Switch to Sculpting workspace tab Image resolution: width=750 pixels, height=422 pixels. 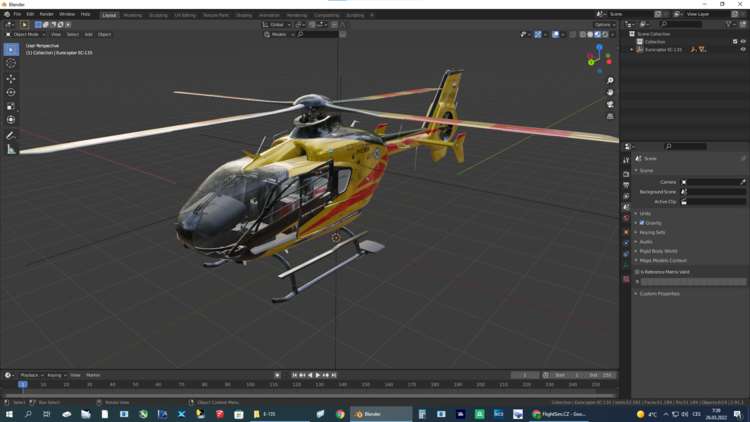(158, 15)
